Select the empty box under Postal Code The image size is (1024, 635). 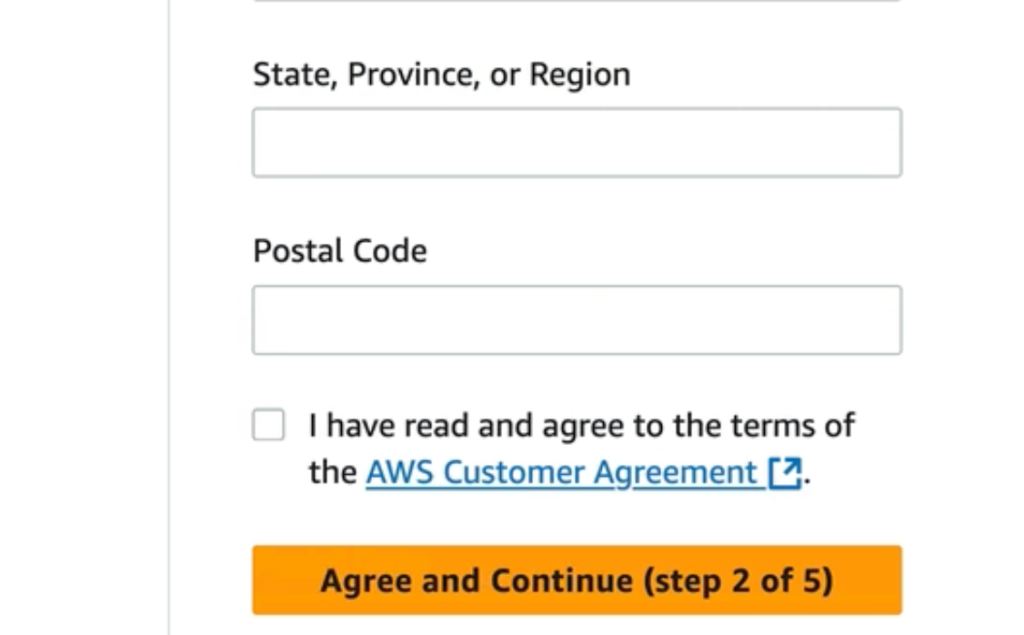coord(577,320)
